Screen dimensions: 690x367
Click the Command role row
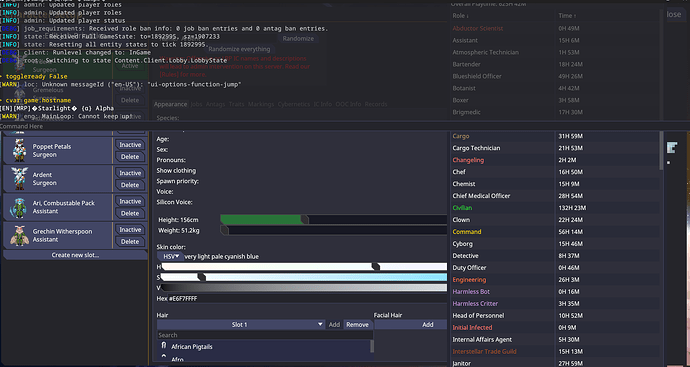pos(554,232)
